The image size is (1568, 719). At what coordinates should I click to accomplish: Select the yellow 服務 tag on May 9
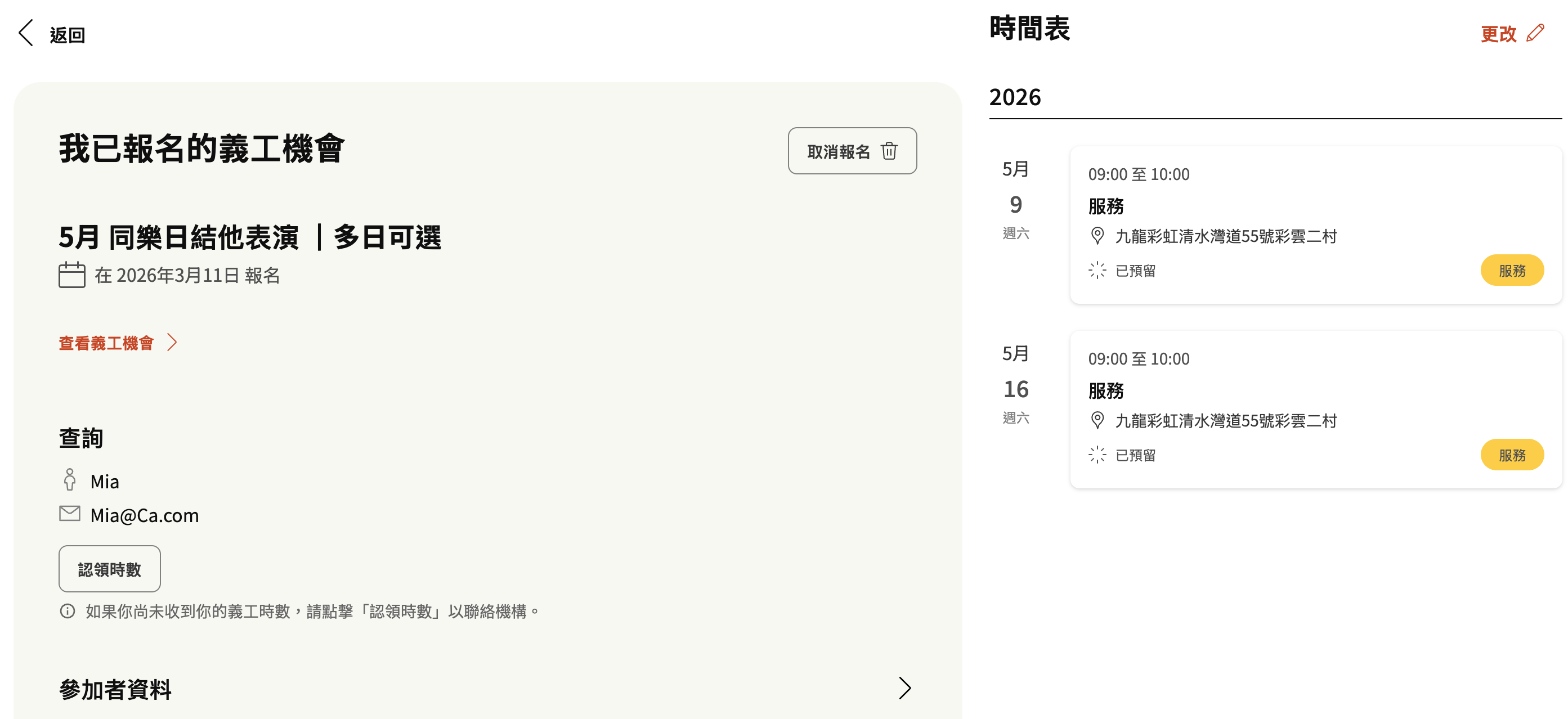tap(1511, 270)
